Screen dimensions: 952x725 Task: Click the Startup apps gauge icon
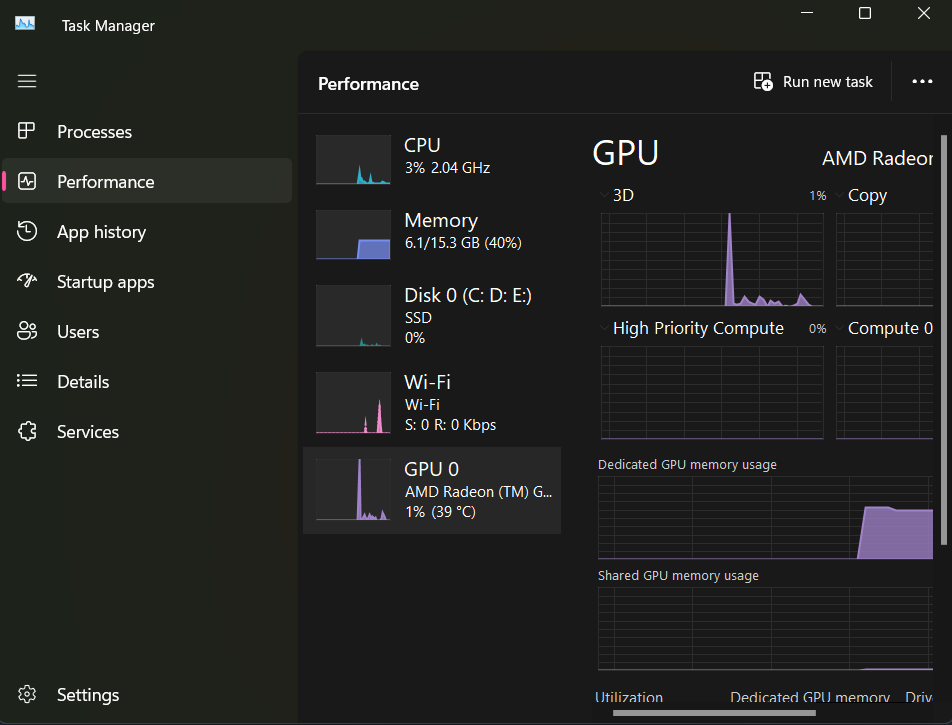tap(27, 281)
